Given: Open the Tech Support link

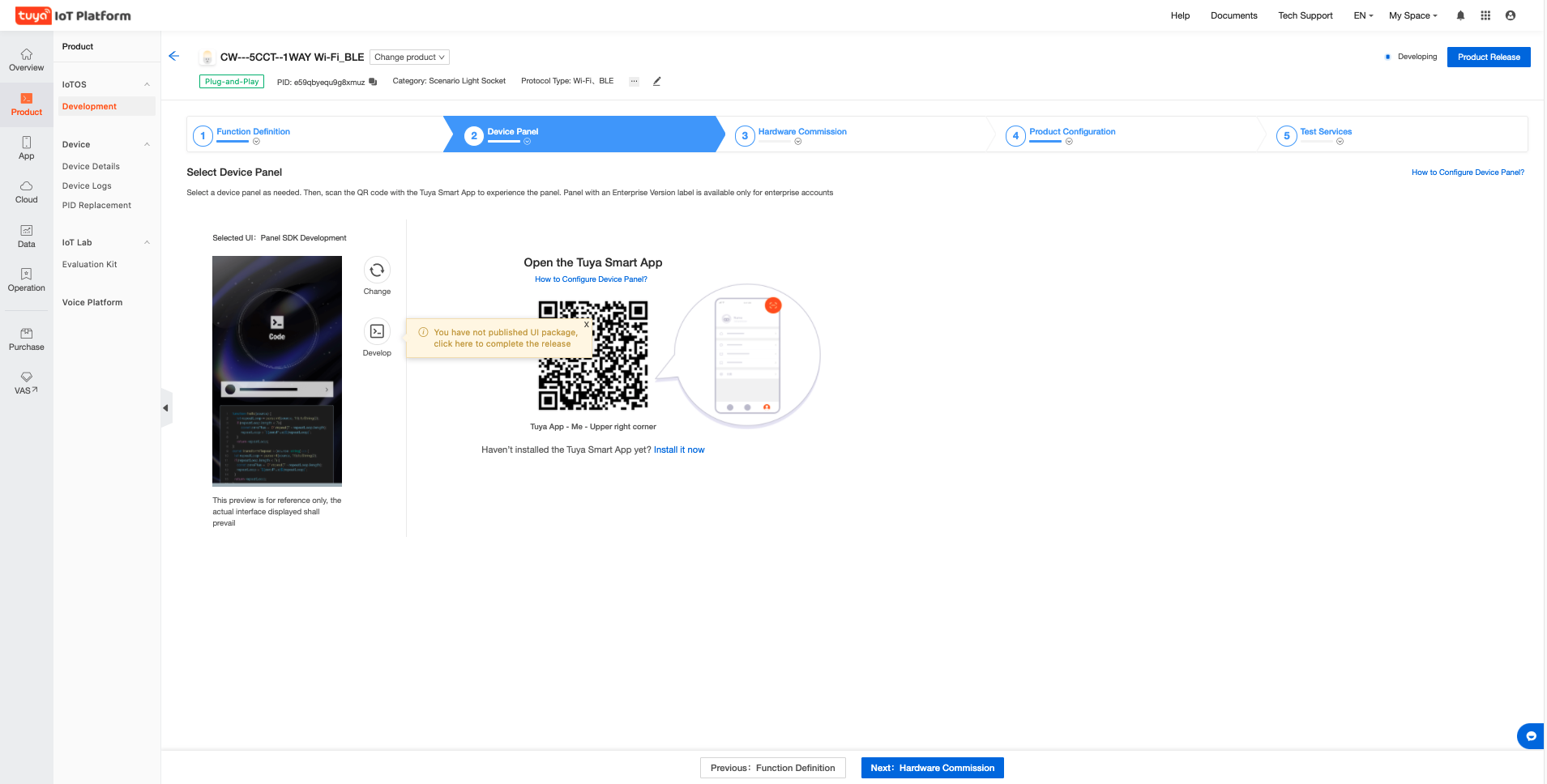Looking at the screenshot, I should pyautogui.click(x=1306, y=15).
